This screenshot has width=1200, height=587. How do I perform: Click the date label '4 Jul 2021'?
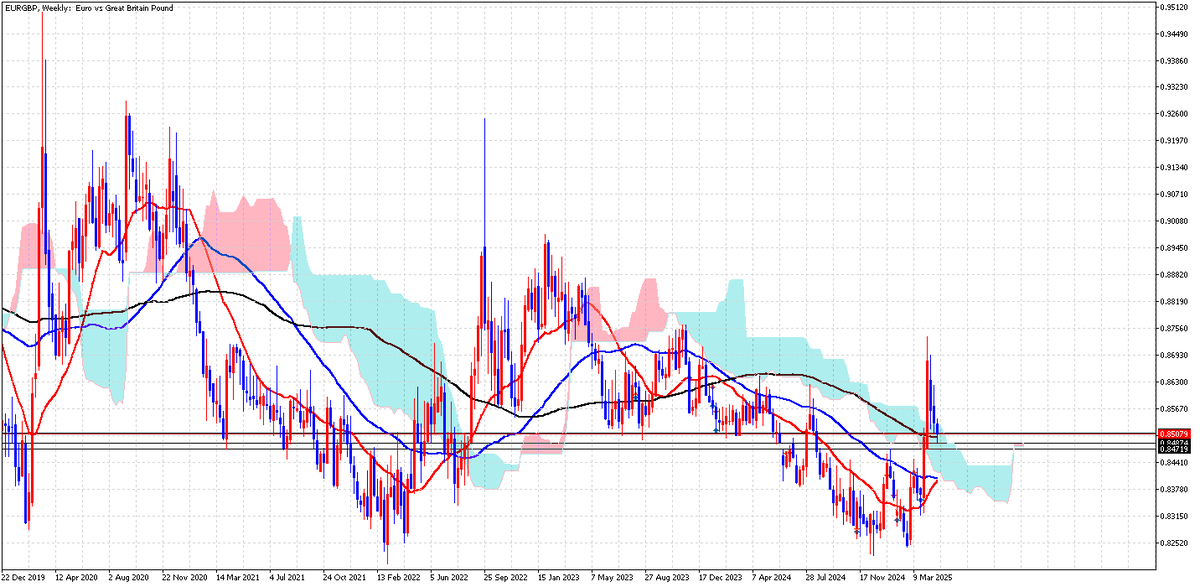click(289, 578)
